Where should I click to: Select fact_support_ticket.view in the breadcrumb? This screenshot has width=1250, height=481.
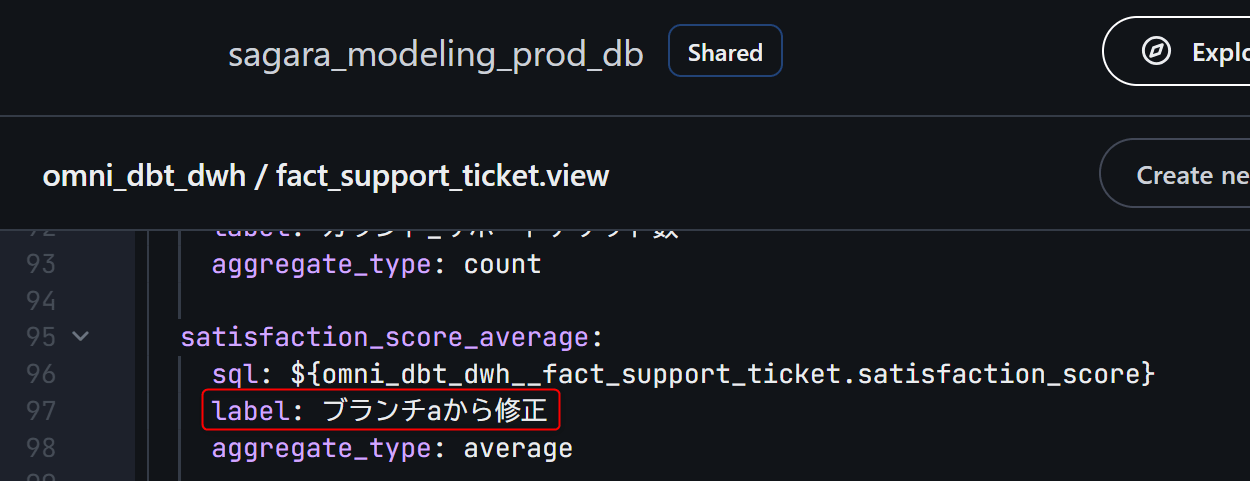coord(442,176)
